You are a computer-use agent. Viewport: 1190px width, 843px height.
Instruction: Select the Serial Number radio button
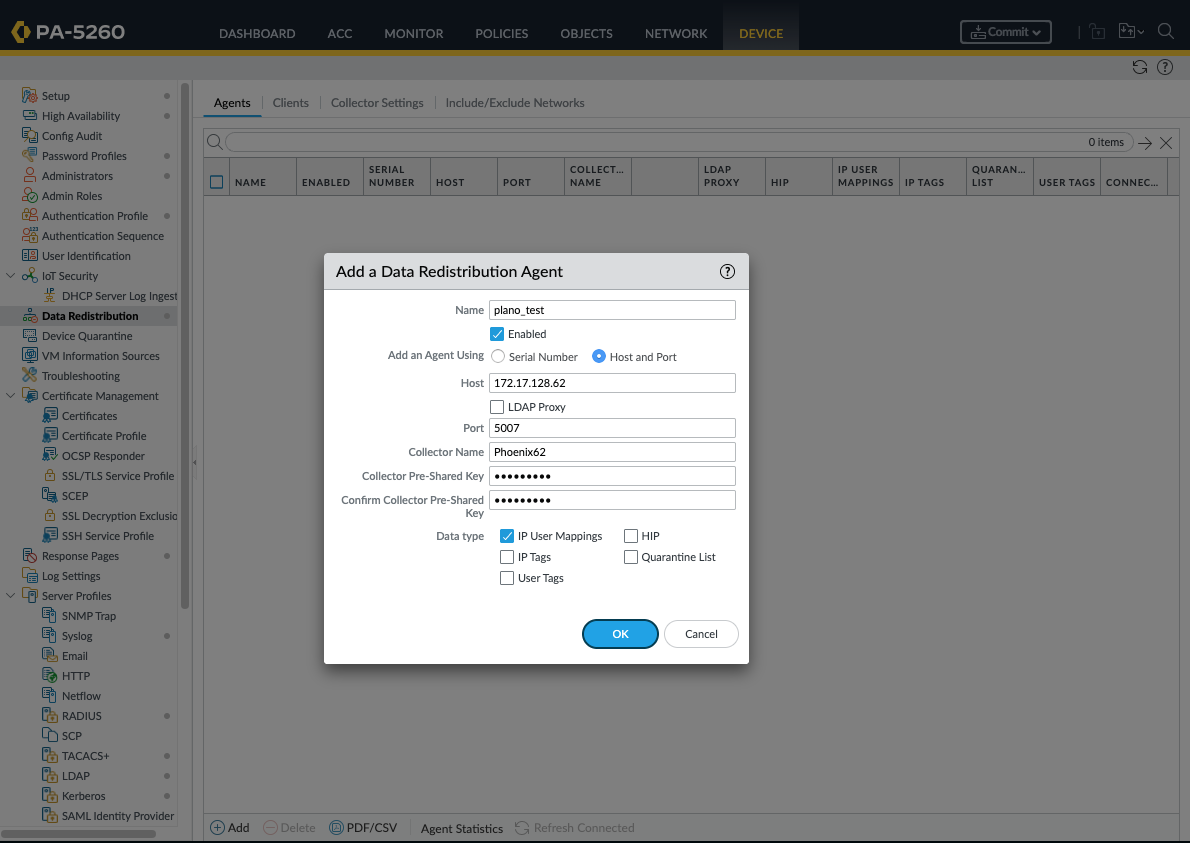coord(498,357)
